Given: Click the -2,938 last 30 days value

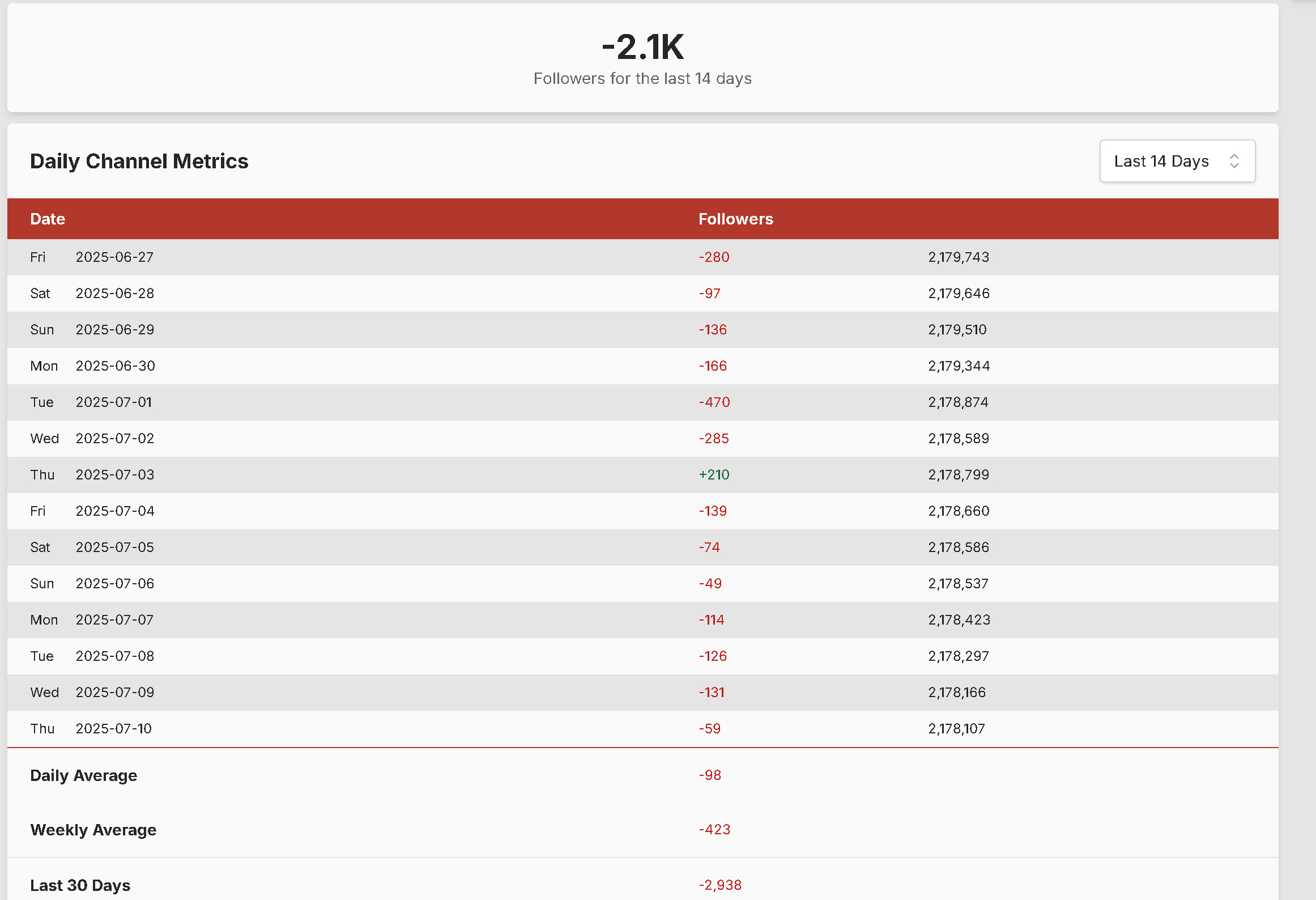Looking at the screenshot, I should pyautogui.click(x=720, y=885).
